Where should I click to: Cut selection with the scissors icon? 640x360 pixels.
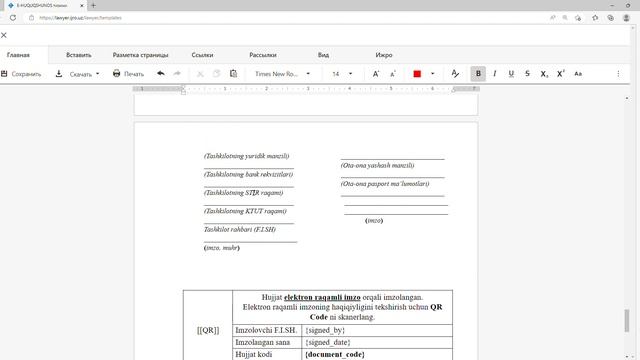tap(200, 74)
